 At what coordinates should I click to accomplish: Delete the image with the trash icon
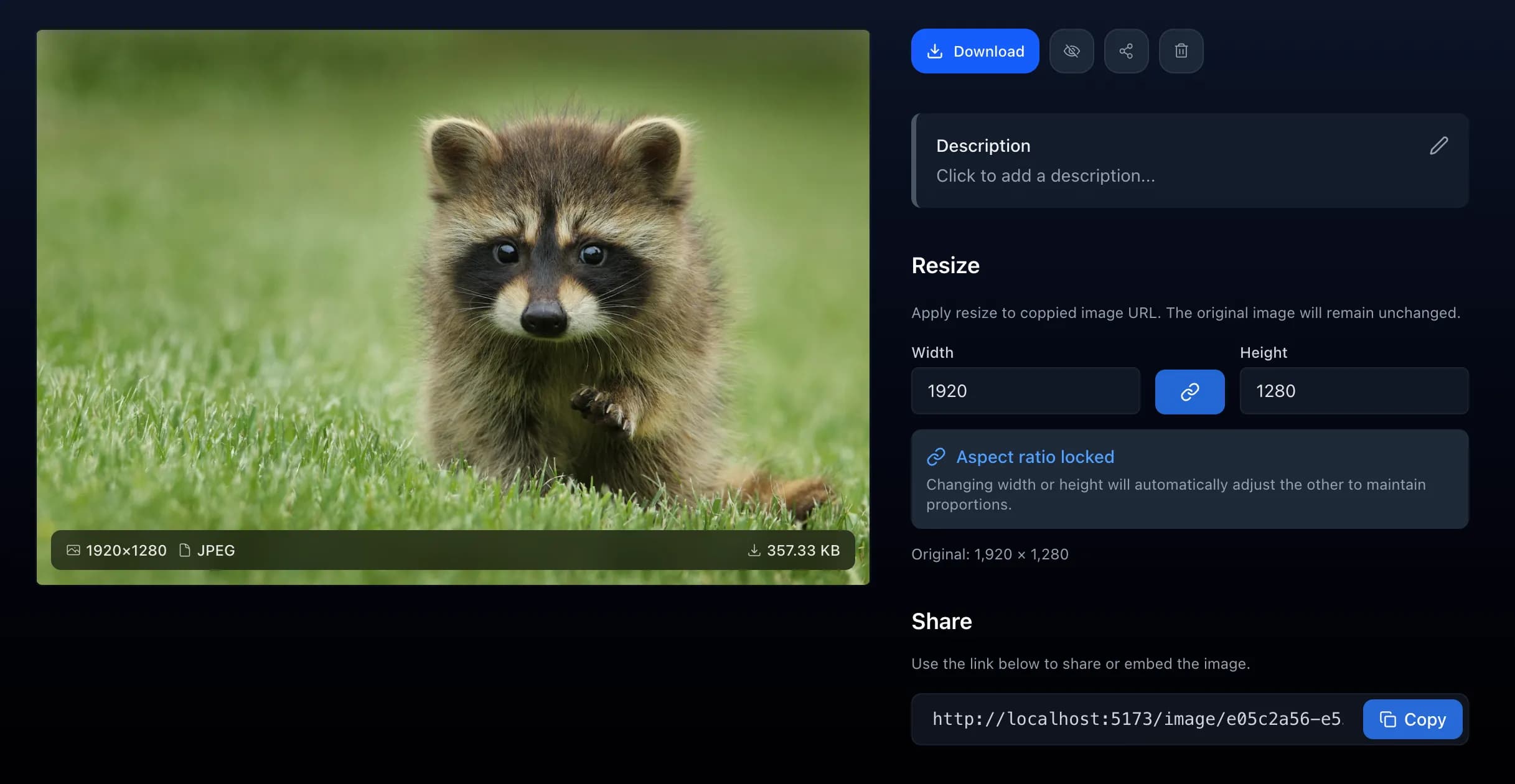pyautogui.click(x=1181, y=51)
